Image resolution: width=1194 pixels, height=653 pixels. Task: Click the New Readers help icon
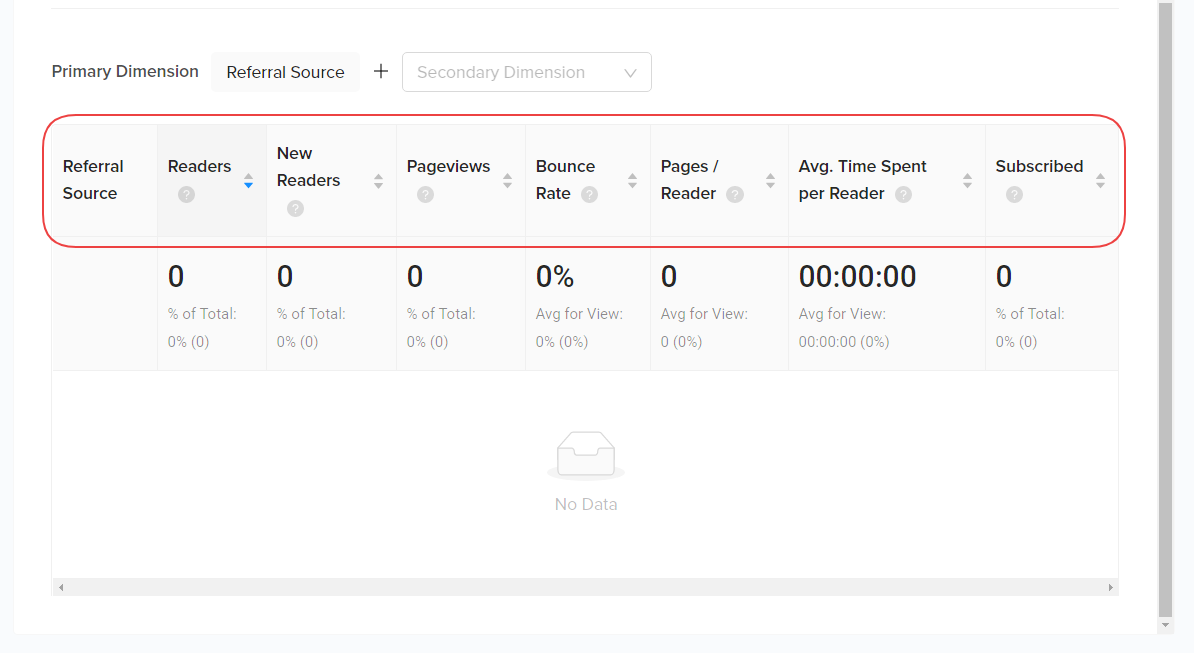[x=295, y=208]
